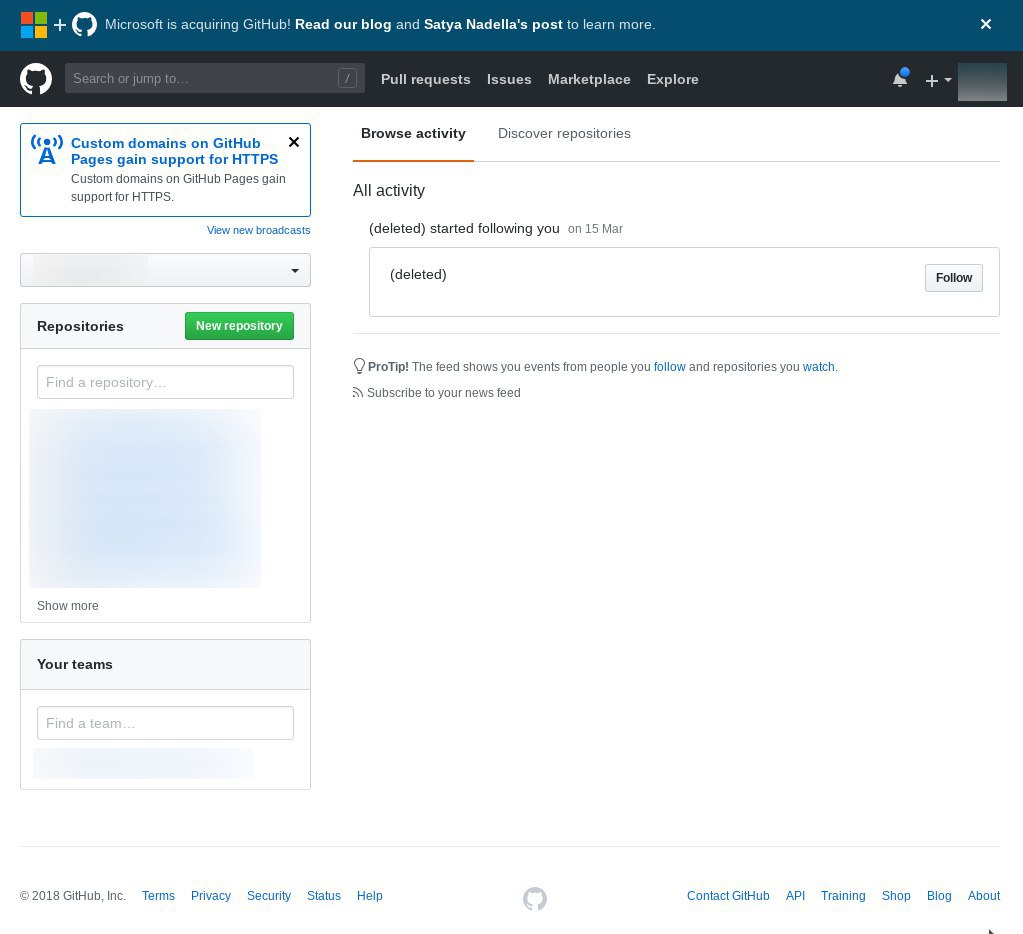Click the GitHub Octocat logo in navbar
1023x934 pixels.
pyautogui.click(x=36, y=79)
